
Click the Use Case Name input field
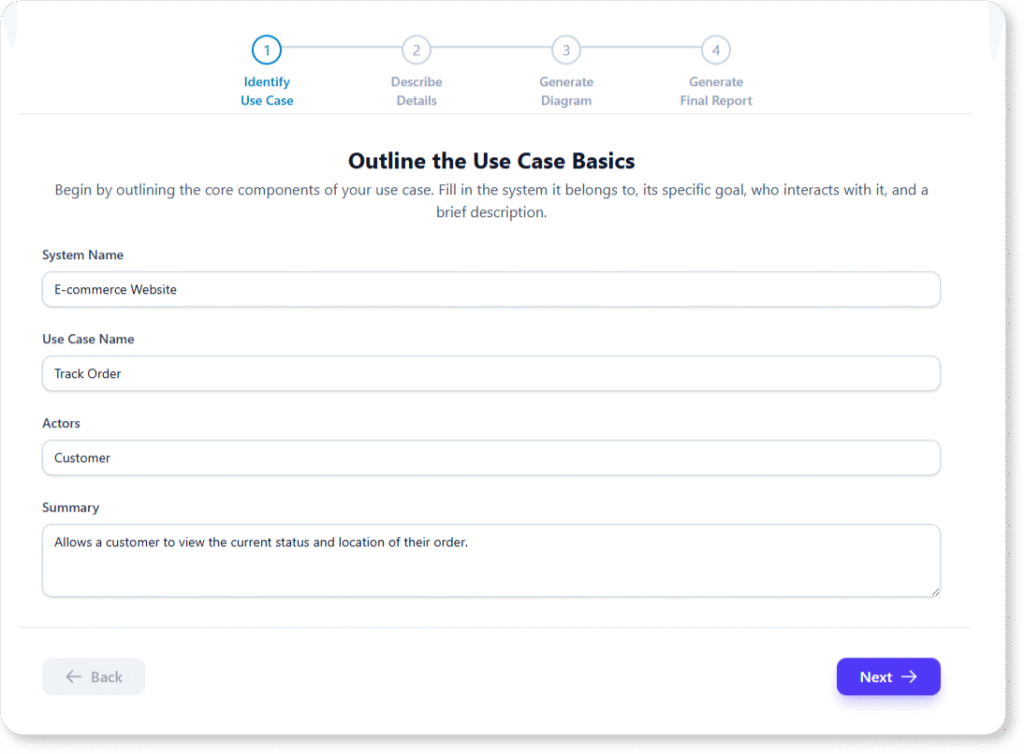[x=491, y=373]
